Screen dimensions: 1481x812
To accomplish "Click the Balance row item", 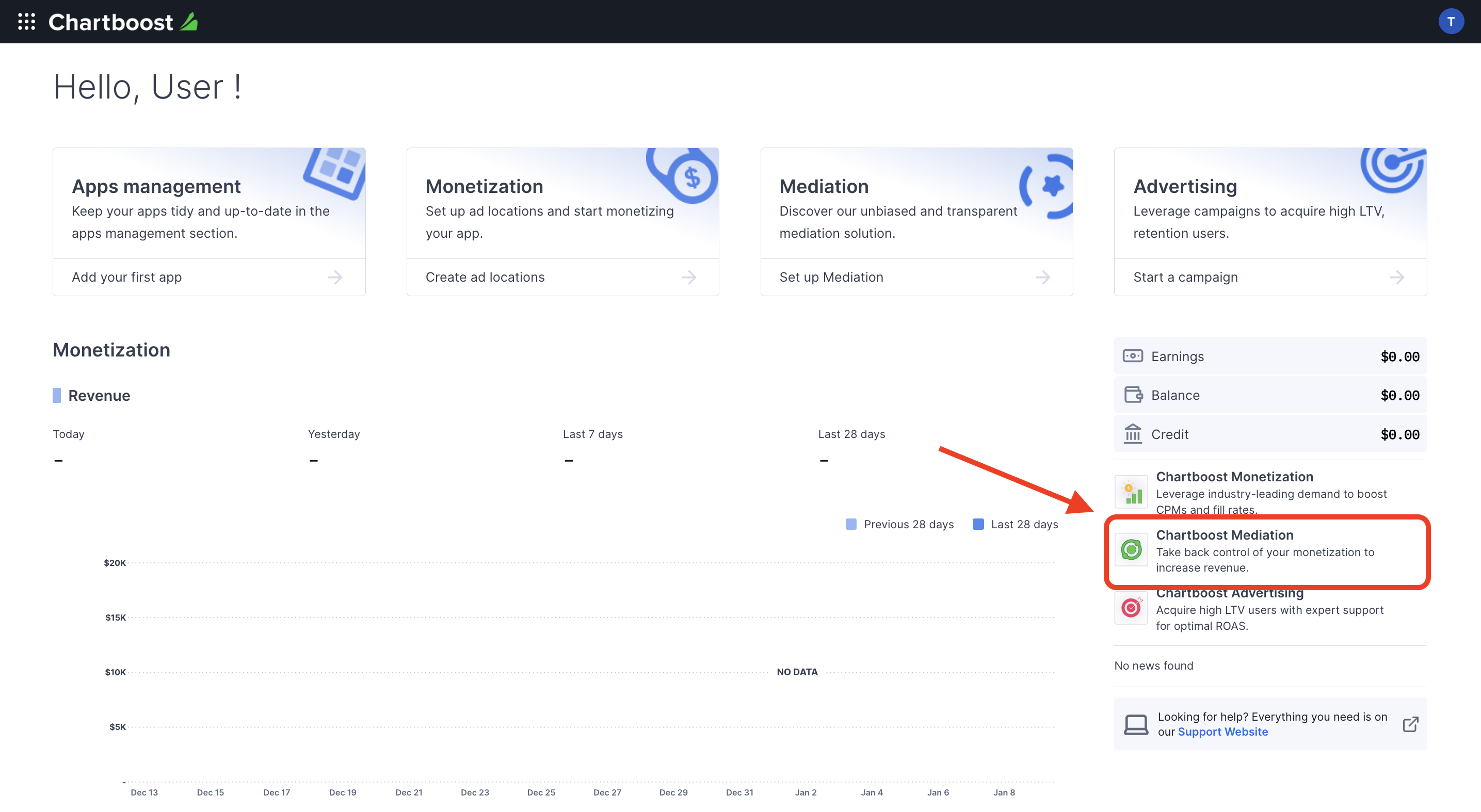I will pyautogui.click(x=1270, y=394).
